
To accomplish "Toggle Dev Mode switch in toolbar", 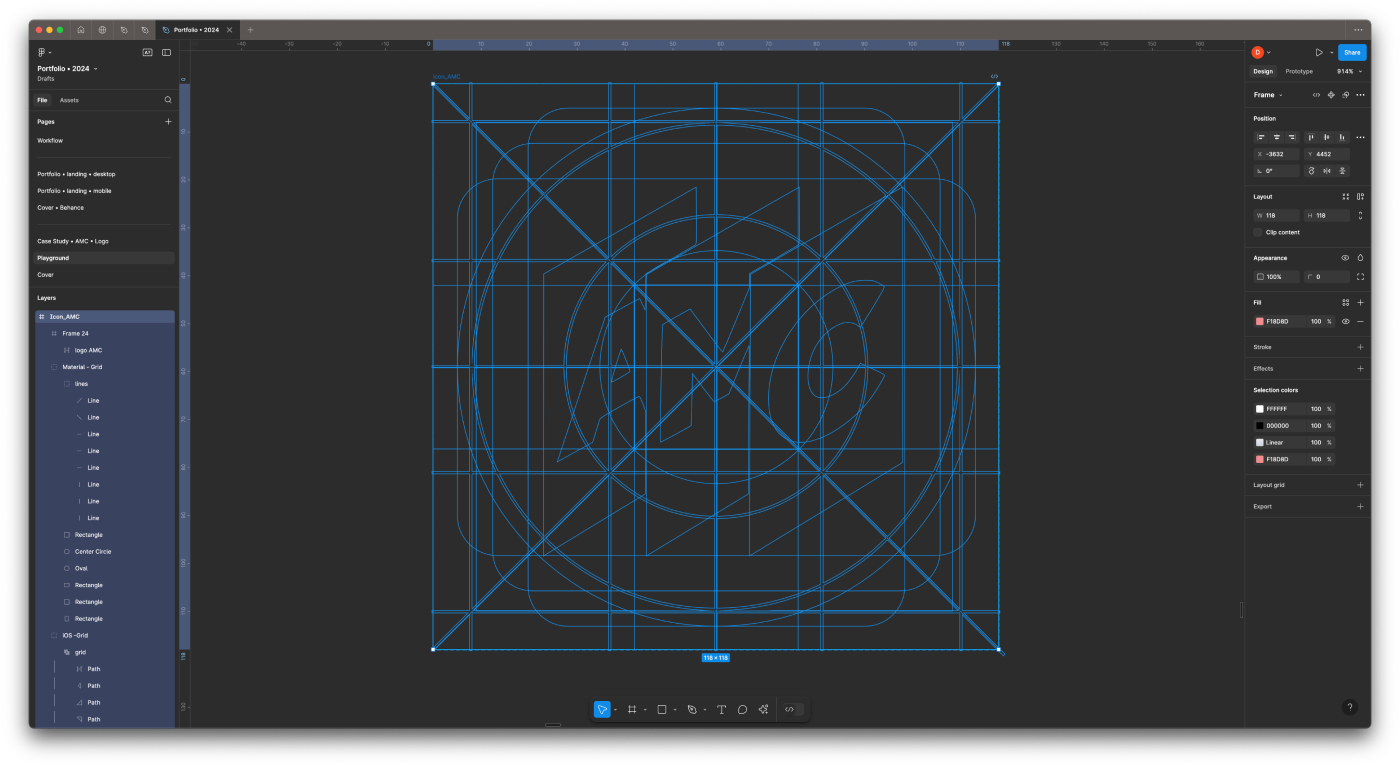I will 792,709.
